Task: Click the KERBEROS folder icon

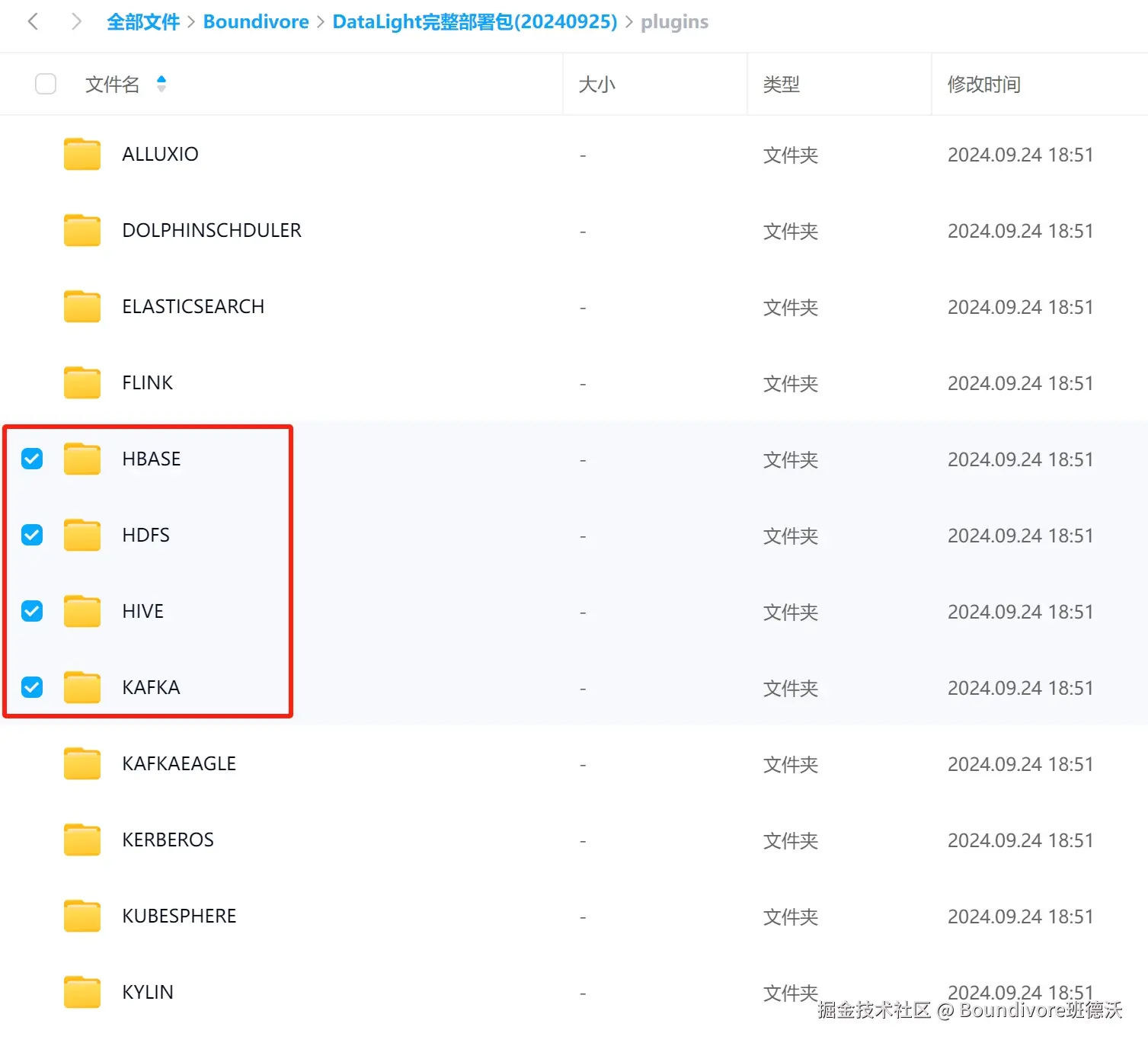Action: pos(82,840)
